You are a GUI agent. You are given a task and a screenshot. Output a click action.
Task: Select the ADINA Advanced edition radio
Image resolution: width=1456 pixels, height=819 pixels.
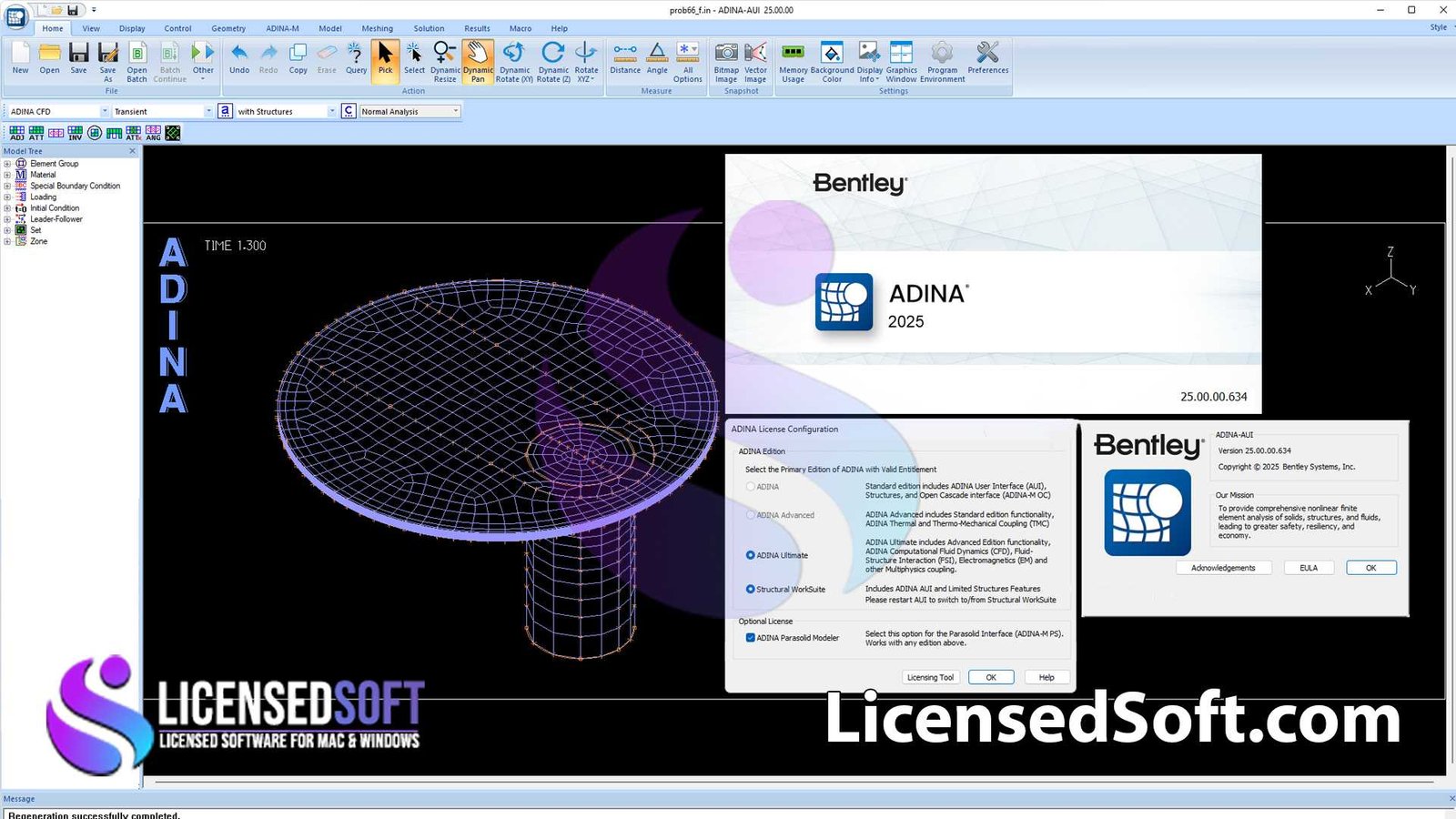[750, 515]
